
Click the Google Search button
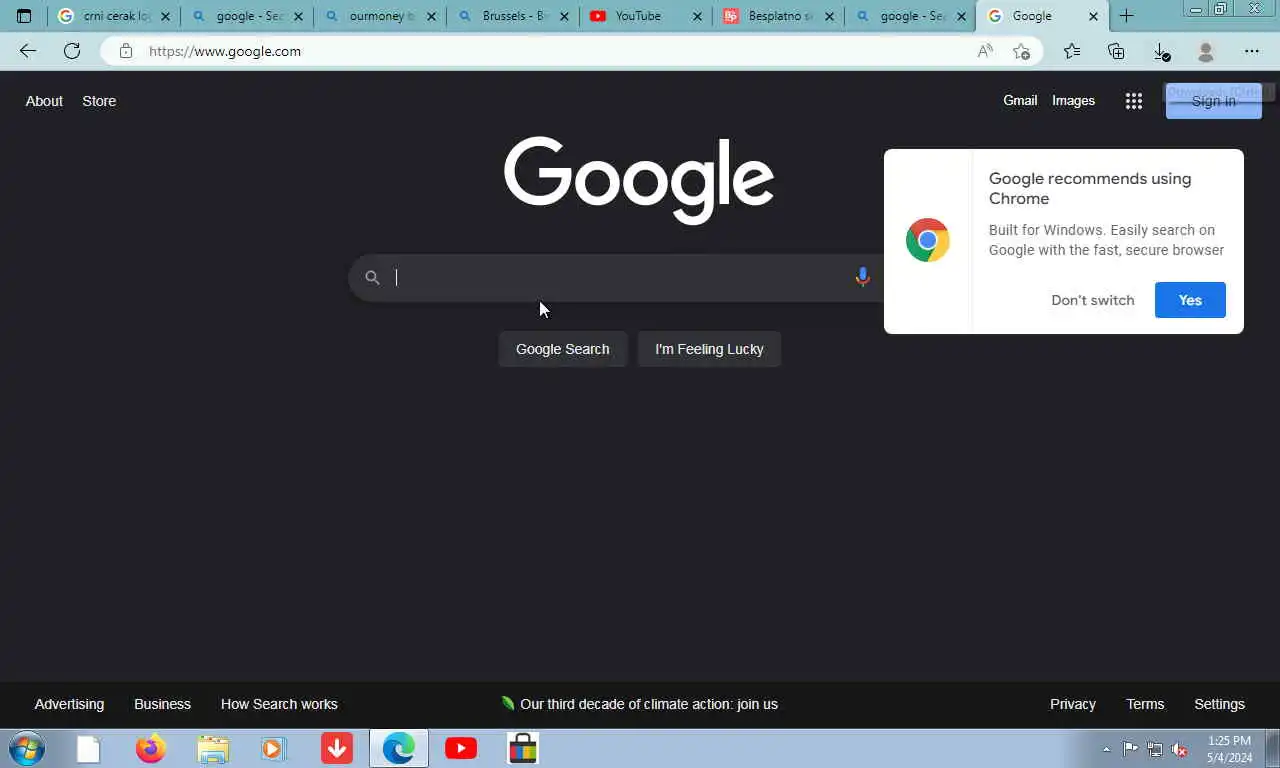pos(562,349)
